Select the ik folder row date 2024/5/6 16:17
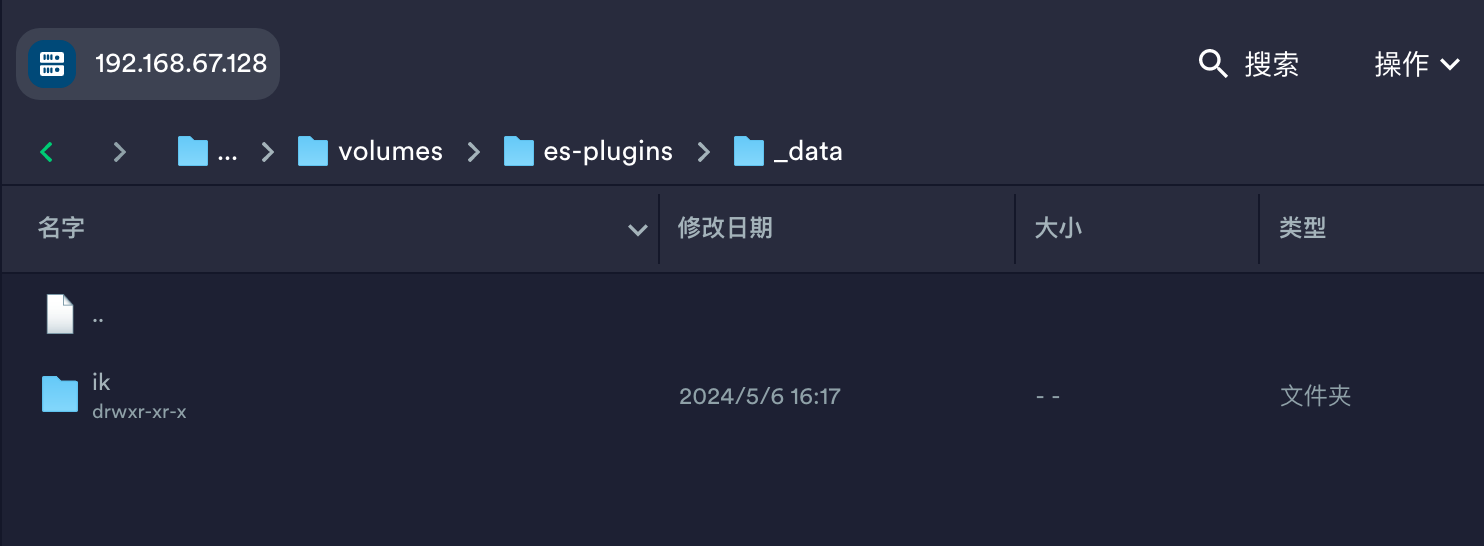 click(760, 396)
